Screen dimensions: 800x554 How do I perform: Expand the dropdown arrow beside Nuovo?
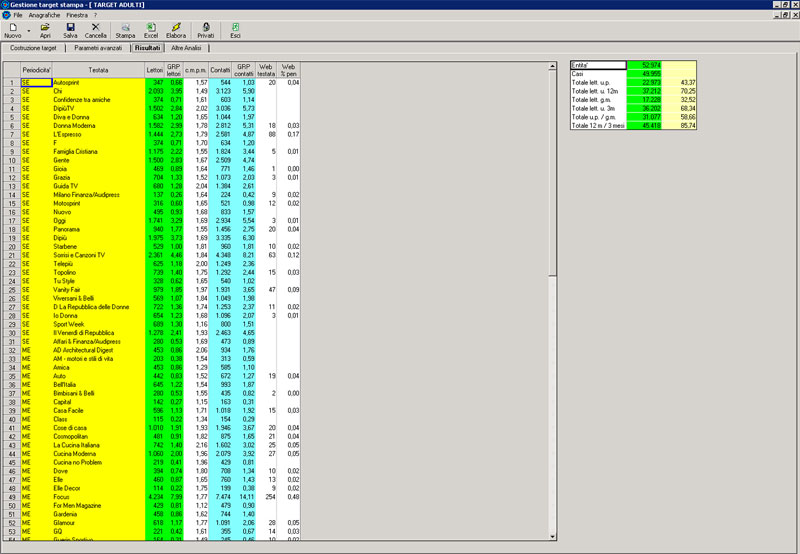coord(27,28)
